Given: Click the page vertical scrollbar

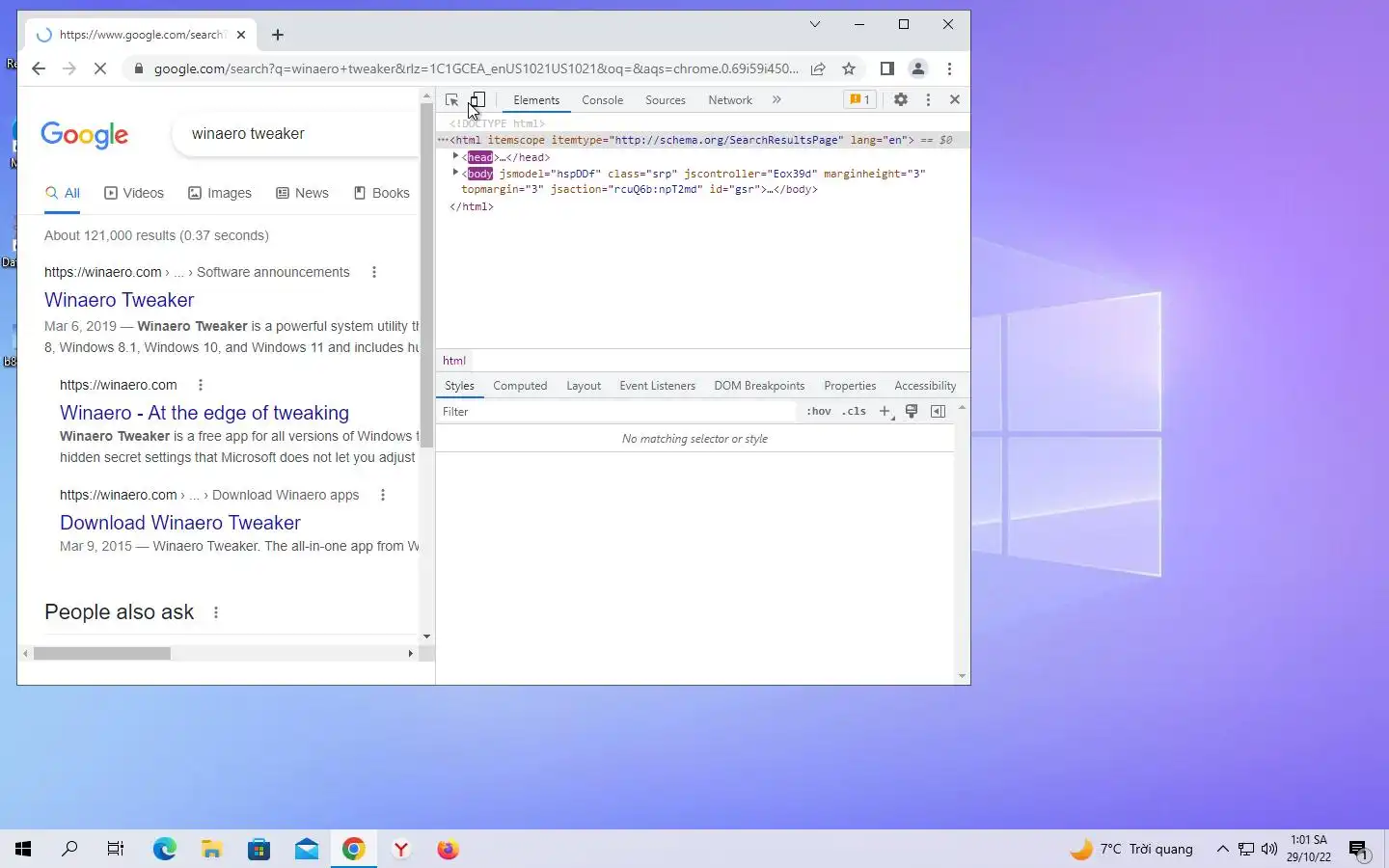Looking at the screenshot, I should click(427, 276).
